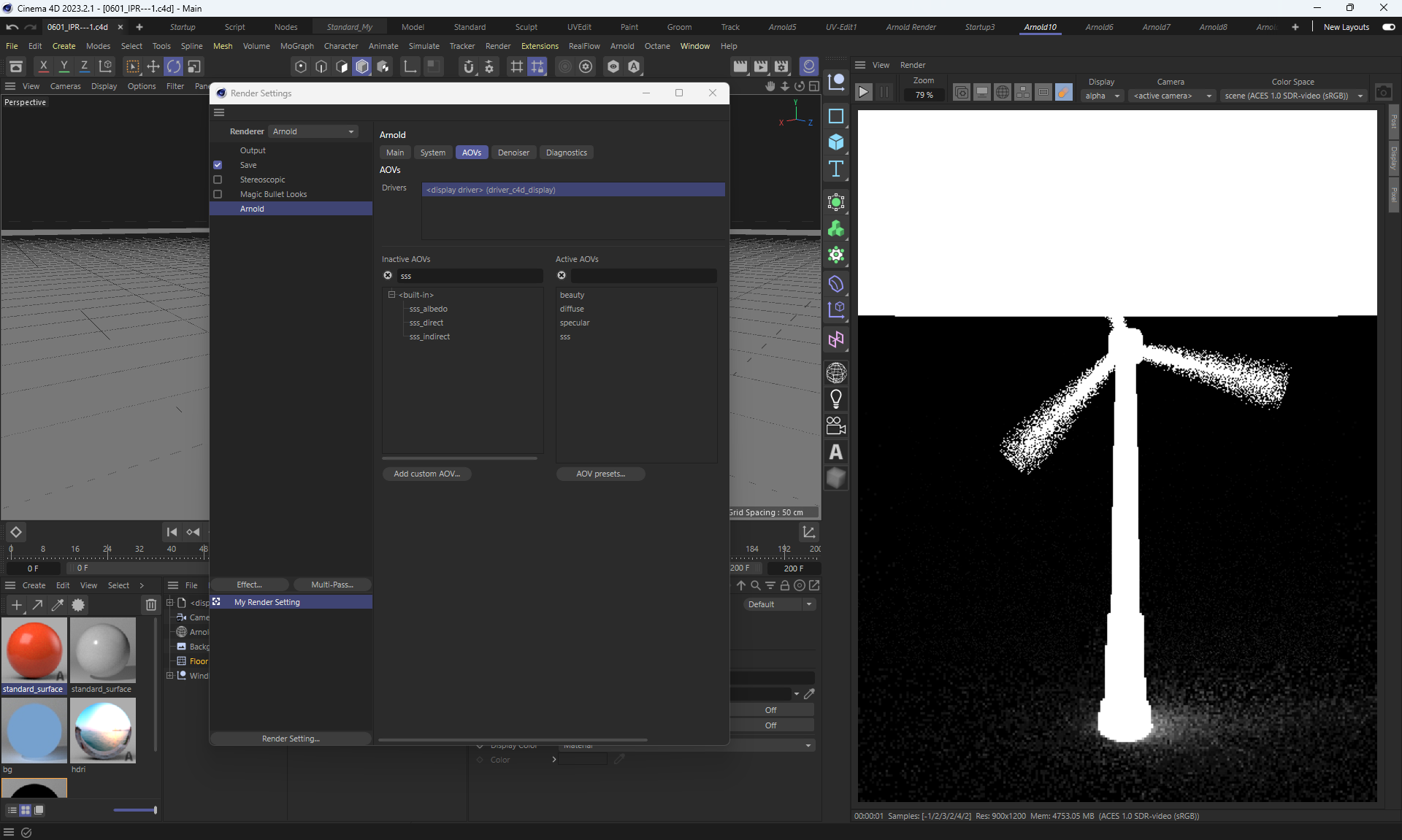Open the Display dropdown showing alpha

click(x=1101, y=96)
